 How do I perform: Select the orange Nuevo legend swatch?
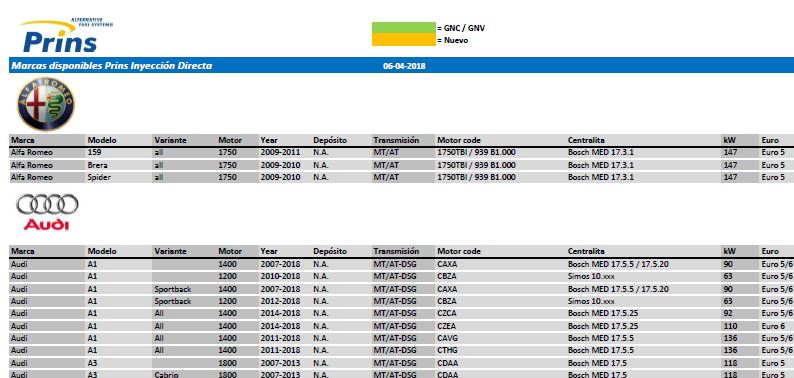404,40
